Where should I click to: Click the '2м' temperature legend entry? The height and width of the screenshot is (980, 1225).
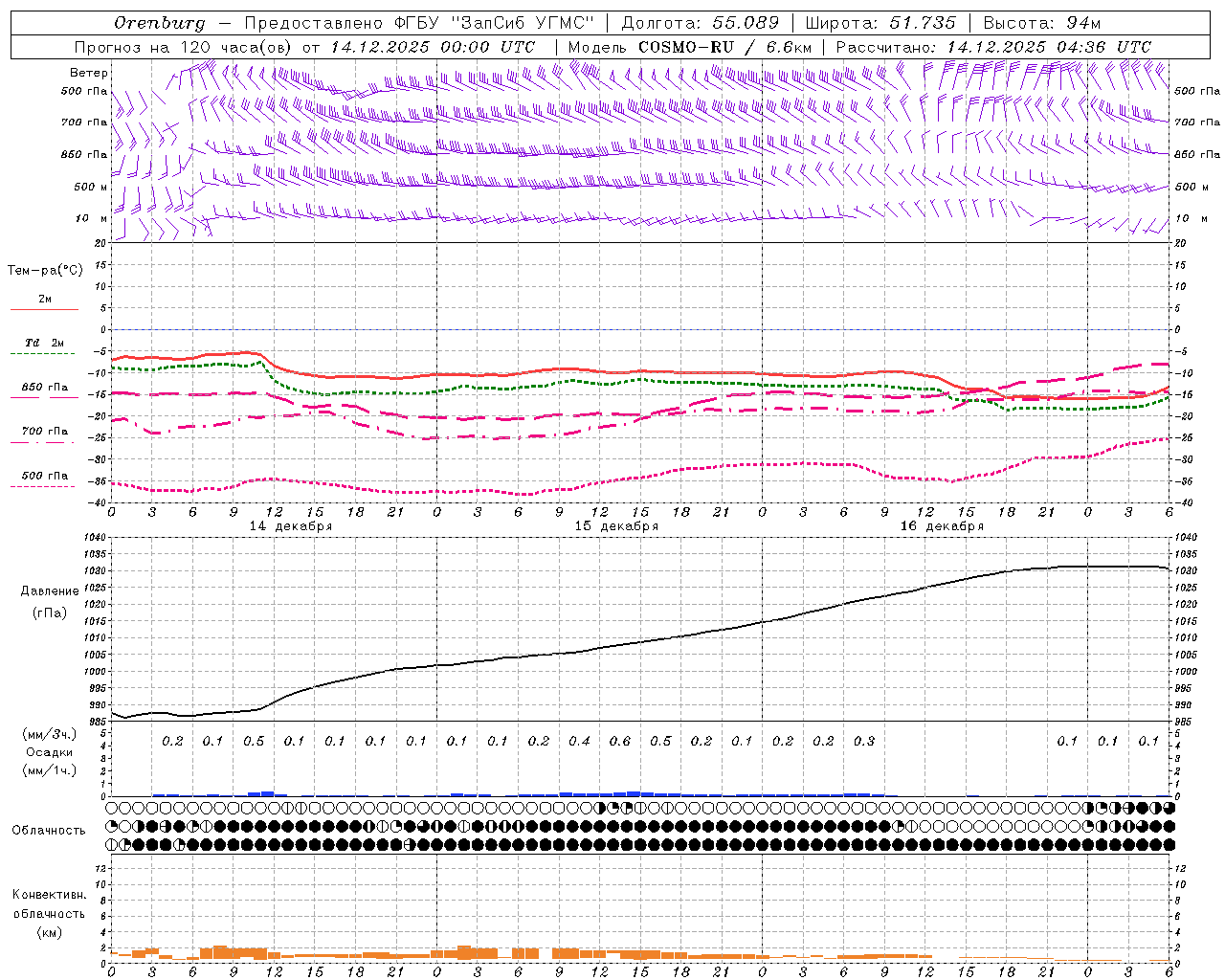coord(45,300)
